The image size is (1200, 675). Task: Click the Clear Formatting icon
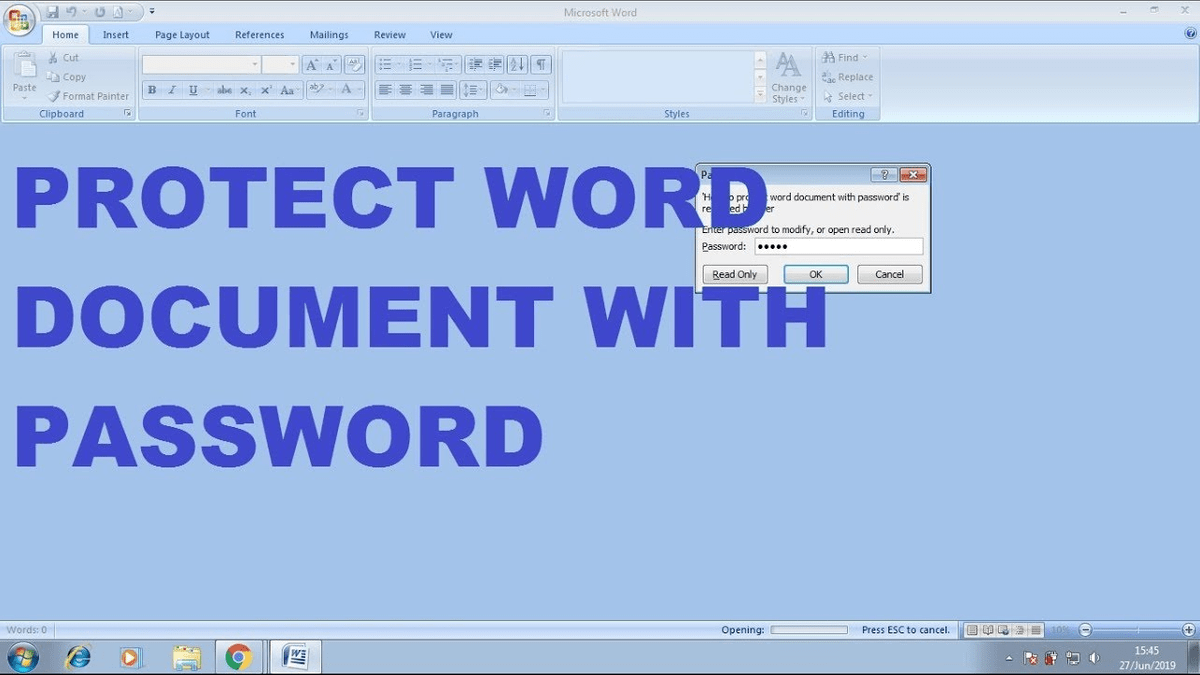355,64
